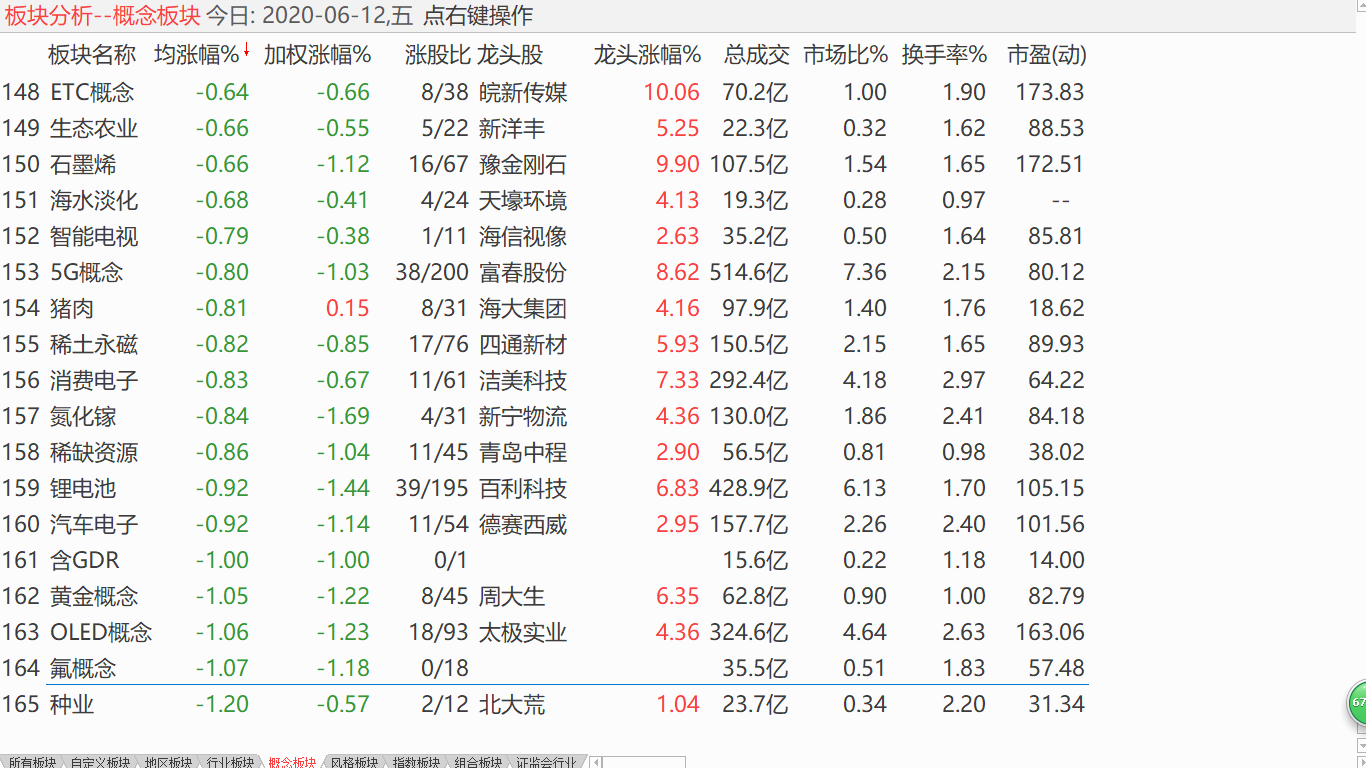Select the ETC概念 row
This screenshot has height=768, width=1366.
tap(544, 92)
